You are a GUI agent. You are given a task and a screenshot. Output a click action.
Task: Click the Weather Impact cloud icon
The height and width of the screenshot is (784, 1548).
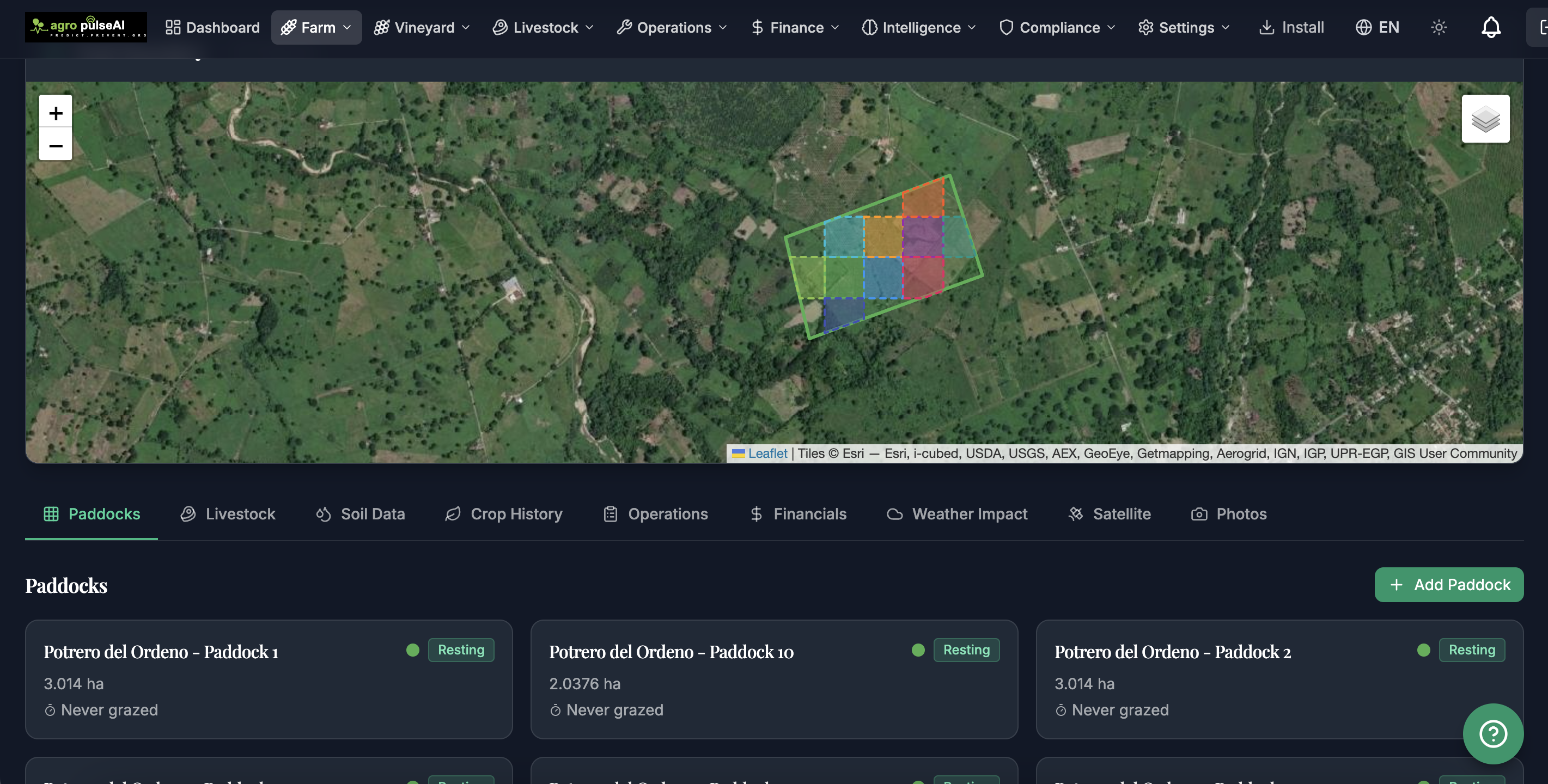tap(895, 513)
